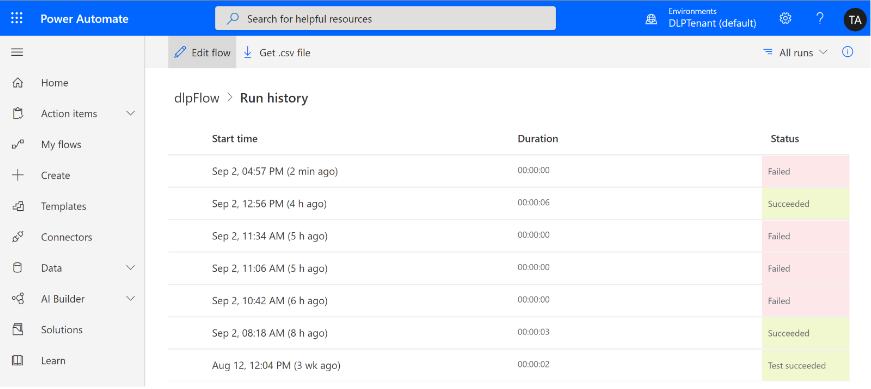
Task: Click the My flows icon
Action: pyautogui.click(x=18, y=144)
